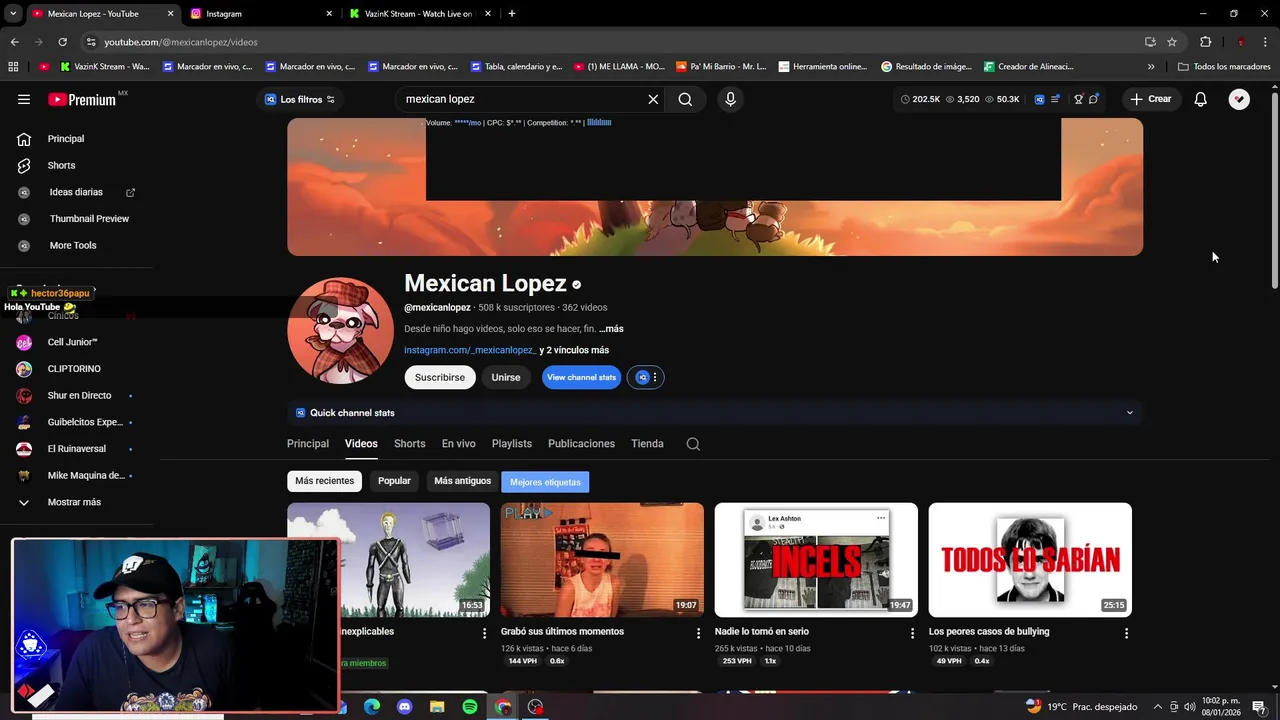Image resolution: width=1280 pixels, height=720 pixels.
Task: Select the 'Más recientes' sort chip
Action: tap(324, 481)
